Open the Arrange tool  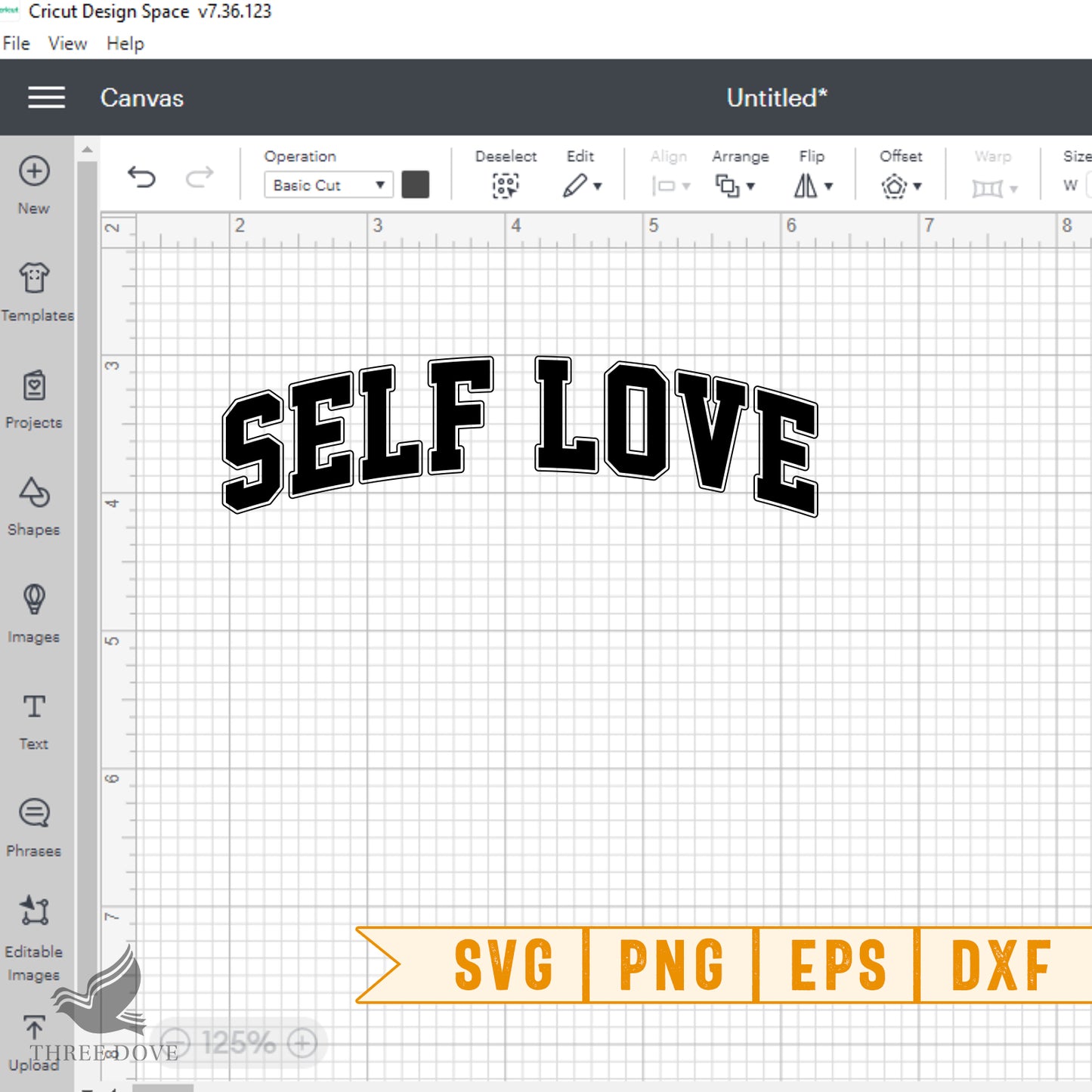(x=727, y=186)
